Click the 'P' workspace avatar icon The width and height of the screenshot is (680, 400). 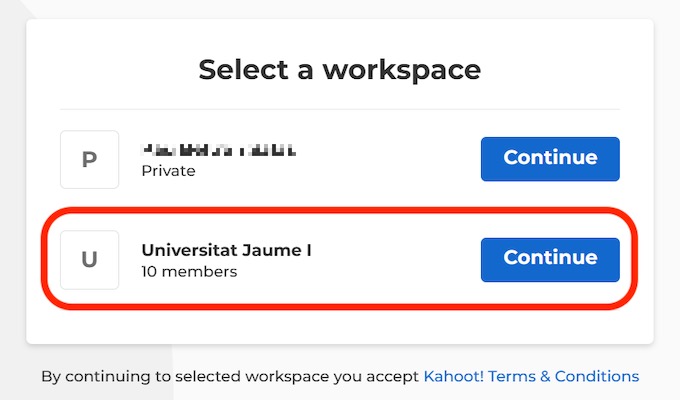(89, 160)
